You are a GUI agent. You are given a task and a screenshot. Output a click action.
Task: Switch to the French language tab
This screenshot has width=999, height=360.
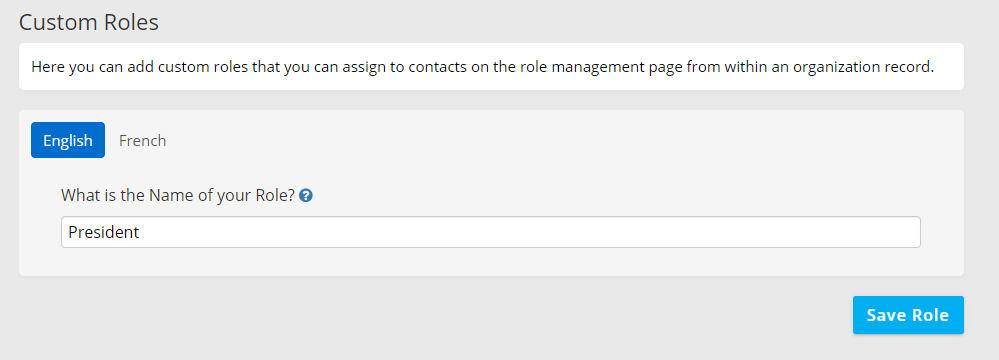(143, 140)
